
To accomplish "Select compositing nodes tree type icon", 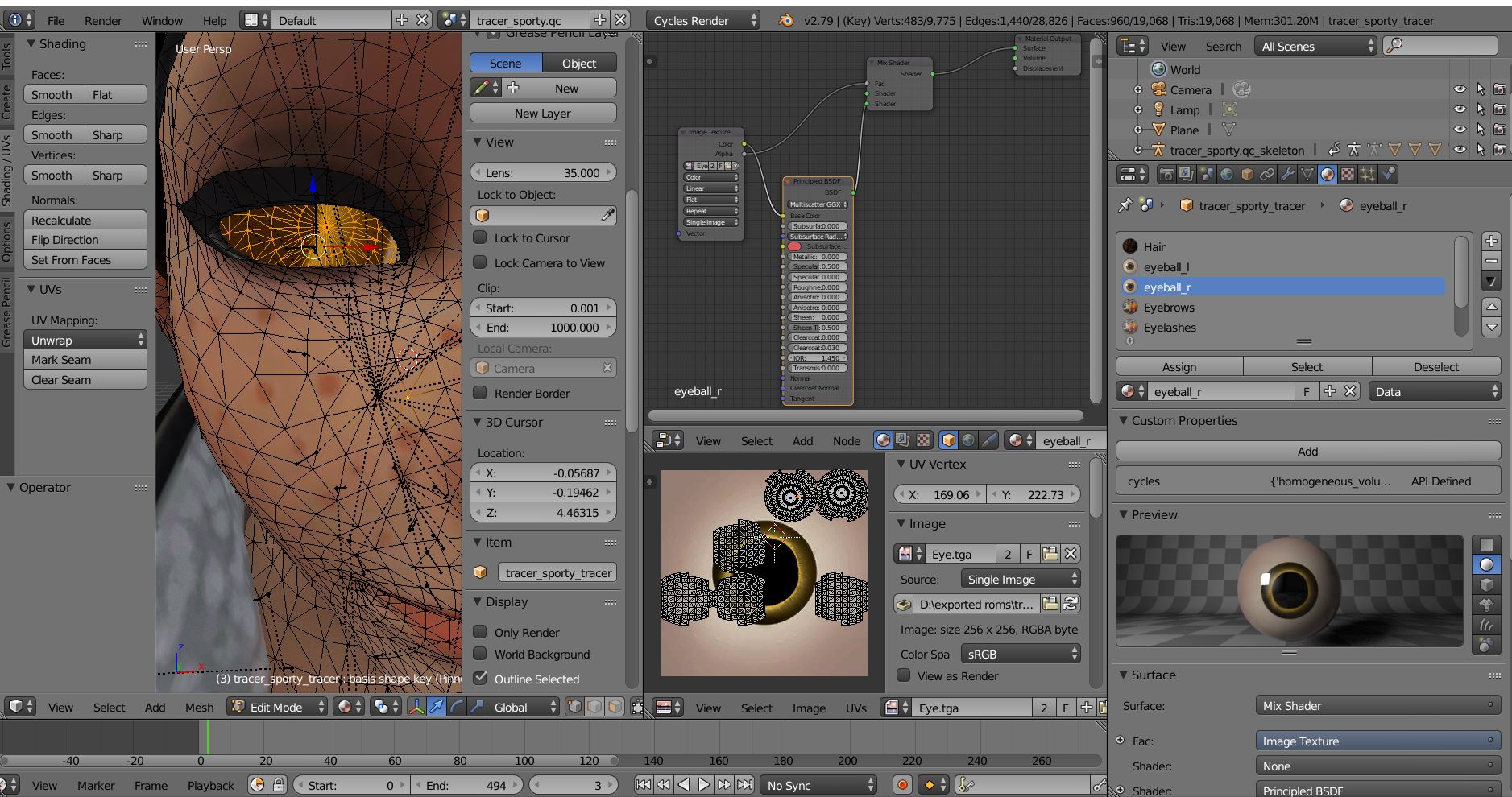I will [x=903, y=440].
